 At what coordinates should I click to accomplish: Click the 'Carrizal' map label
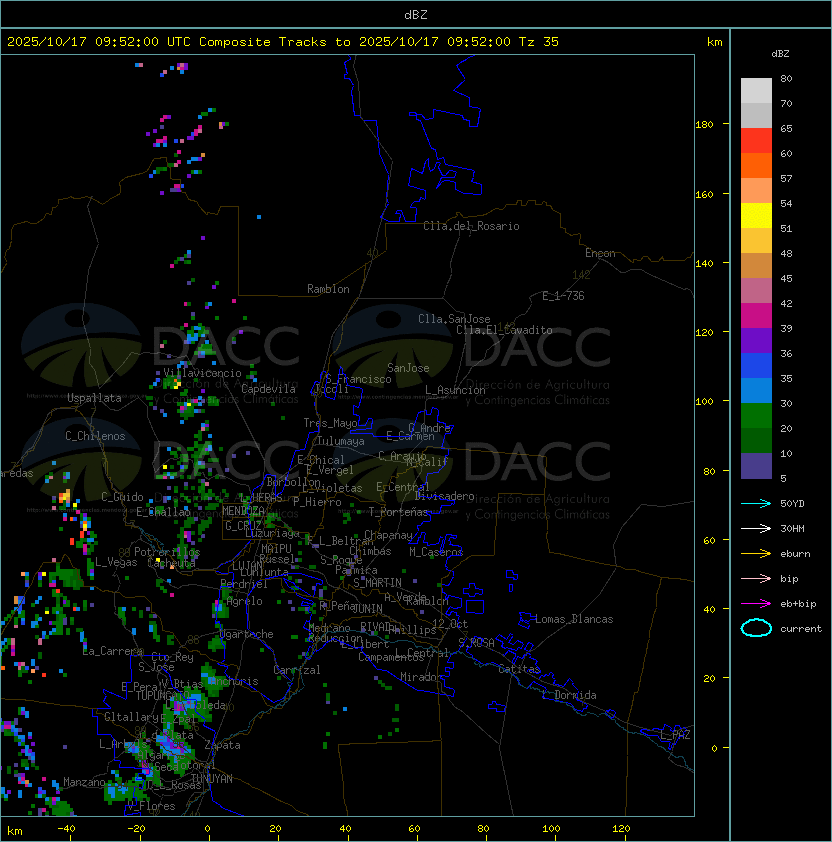[296, 670]
